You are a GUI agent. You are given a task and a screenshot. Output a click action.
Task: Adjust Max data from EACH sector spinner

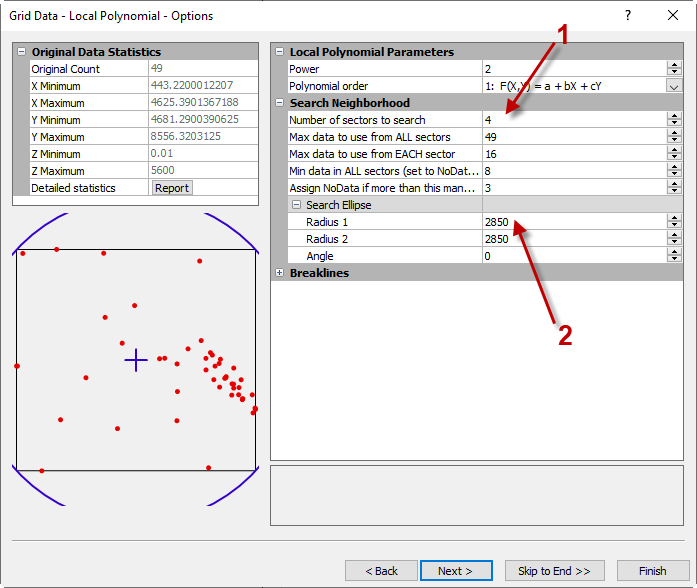point(674,154)
